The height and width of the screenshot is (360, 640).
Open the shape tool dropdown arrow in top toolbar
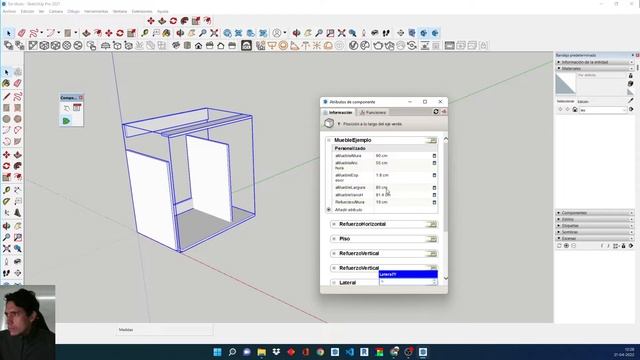[x=75, y=33]
